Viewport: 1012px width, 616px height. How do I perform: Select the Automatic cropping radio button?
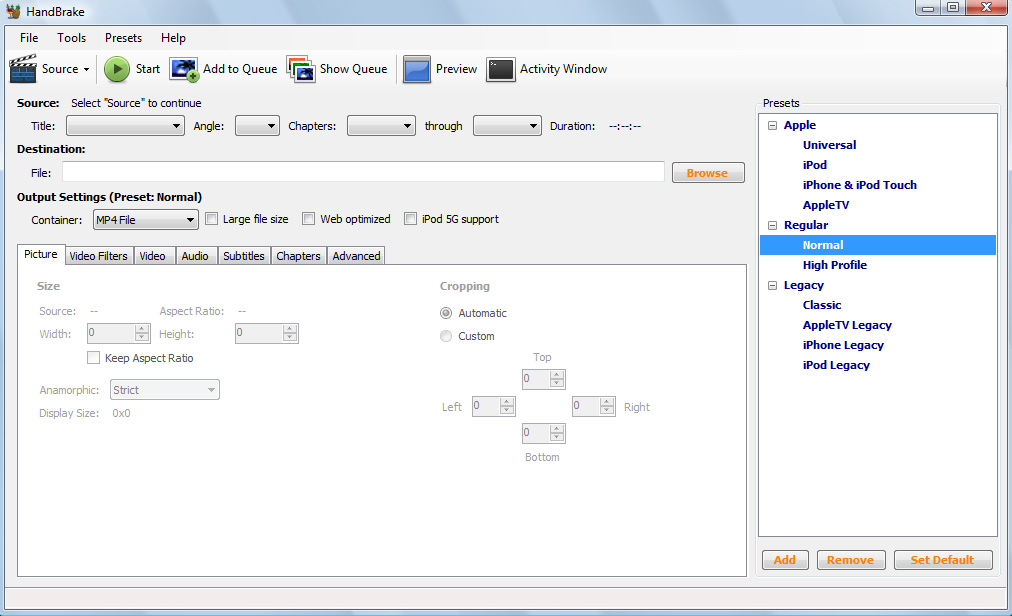[x=446, y=313]
